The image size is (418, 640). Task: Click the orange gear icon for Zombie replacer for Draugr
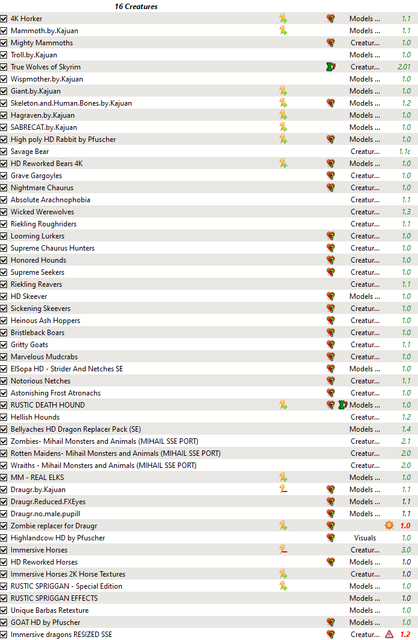pos(389,525)
